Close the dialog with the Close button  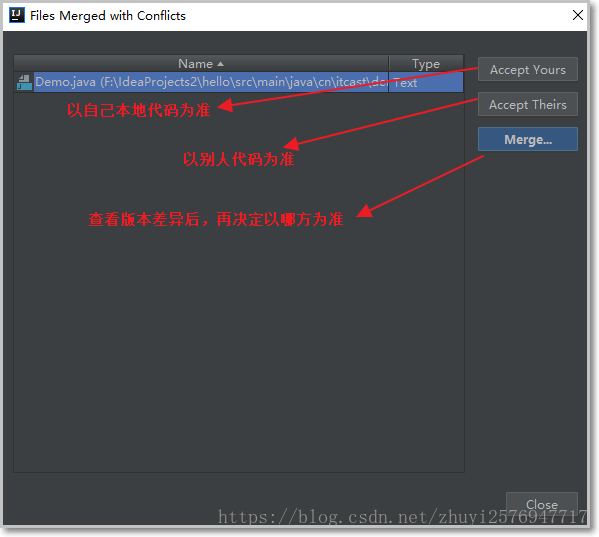(x=541, y=504)
